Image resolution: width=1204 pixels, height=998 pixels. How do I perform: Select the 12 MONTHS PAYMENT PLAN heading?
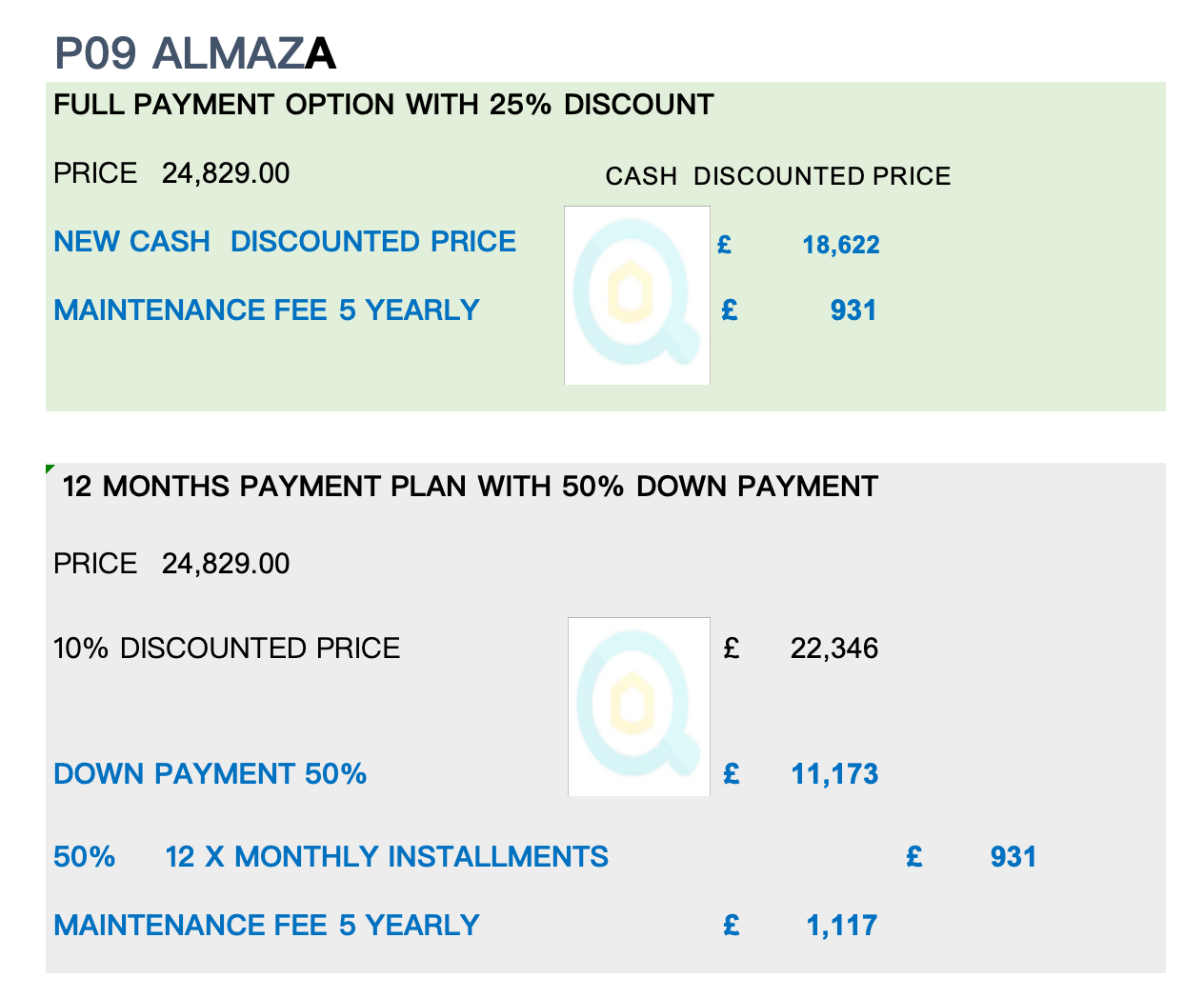pyautogui.click(x=471, y=486)
